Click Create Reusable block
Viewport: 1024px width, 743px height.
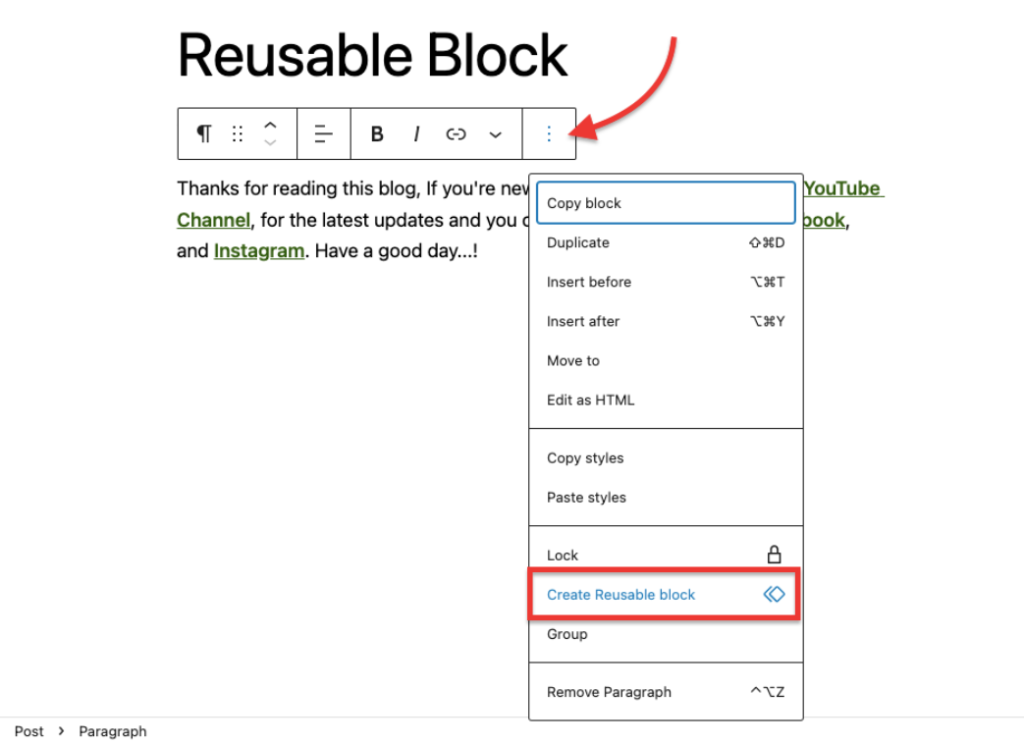tap(665, 595)
